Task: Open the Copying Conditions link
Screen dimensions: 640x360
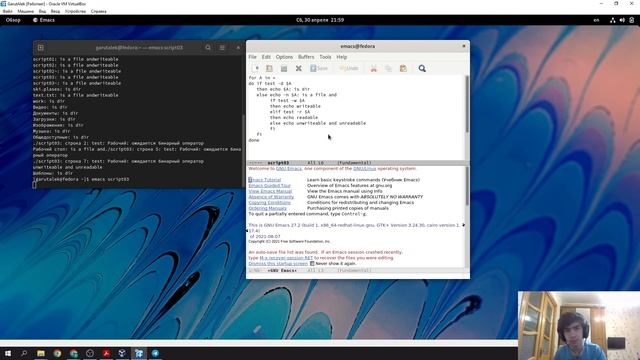Action: [x=269, y=202]
